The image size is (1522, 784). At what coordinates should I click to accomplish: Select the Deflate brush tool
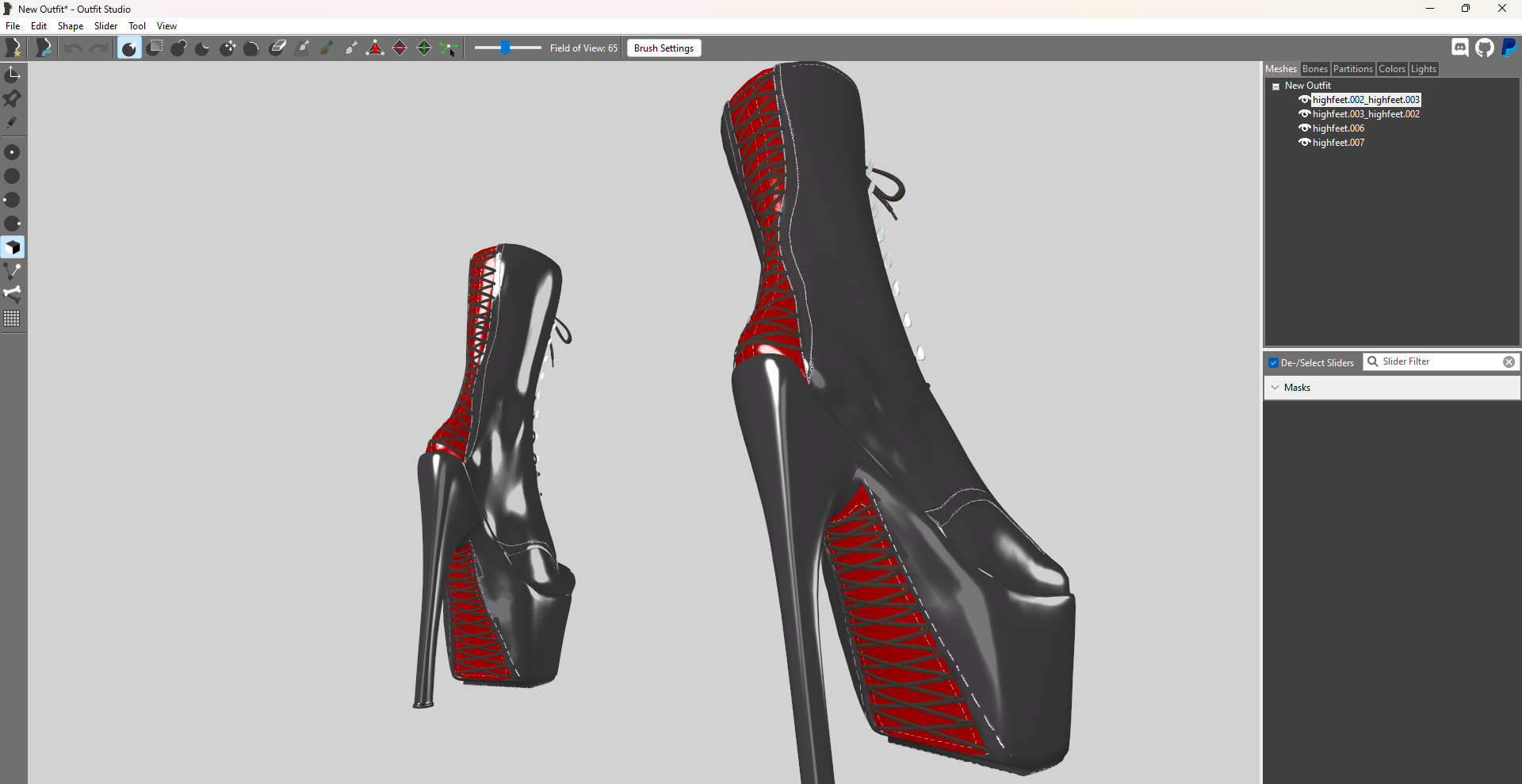coord(203,48)
